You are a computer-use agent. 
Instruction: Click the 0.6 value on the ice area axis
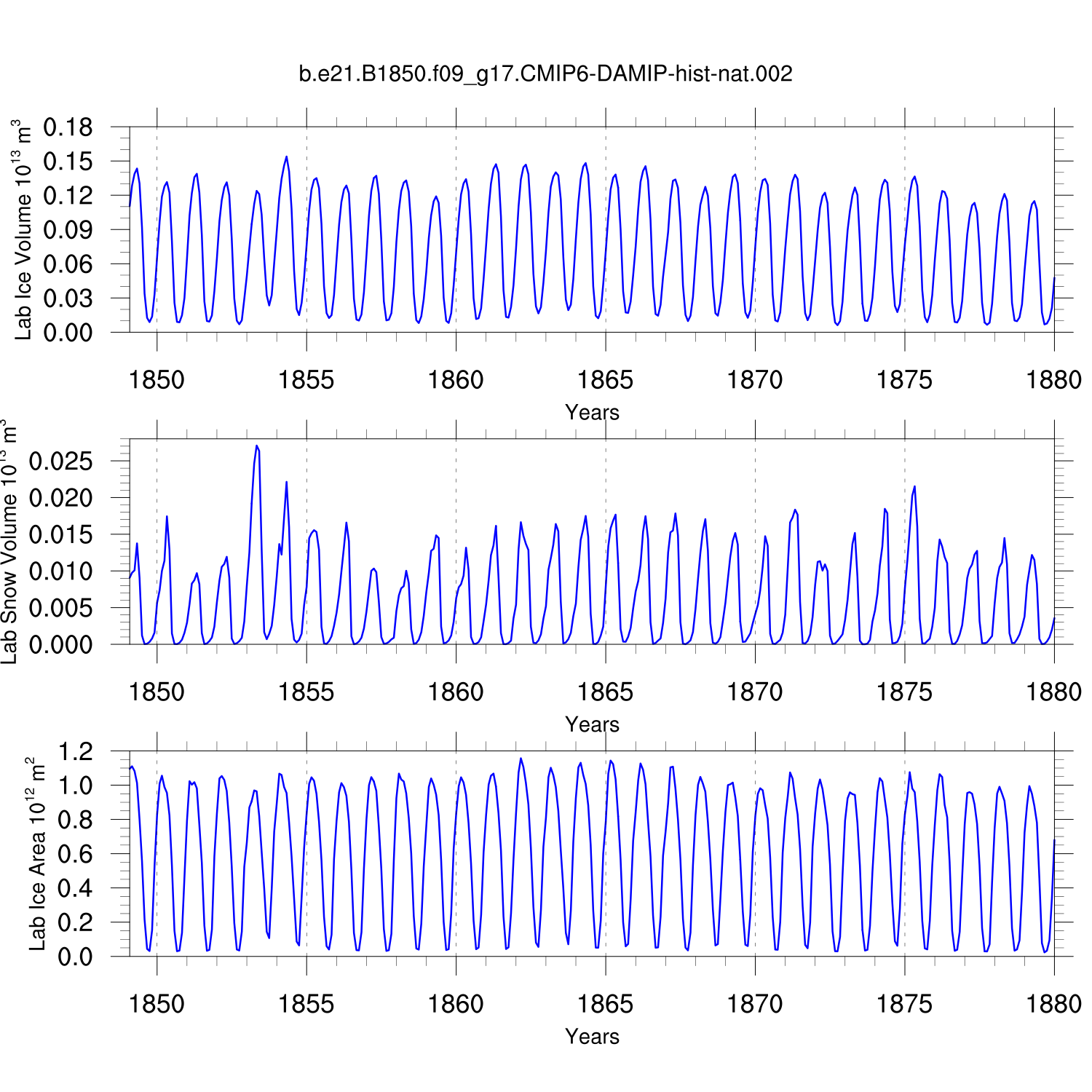tap(76, 854)
